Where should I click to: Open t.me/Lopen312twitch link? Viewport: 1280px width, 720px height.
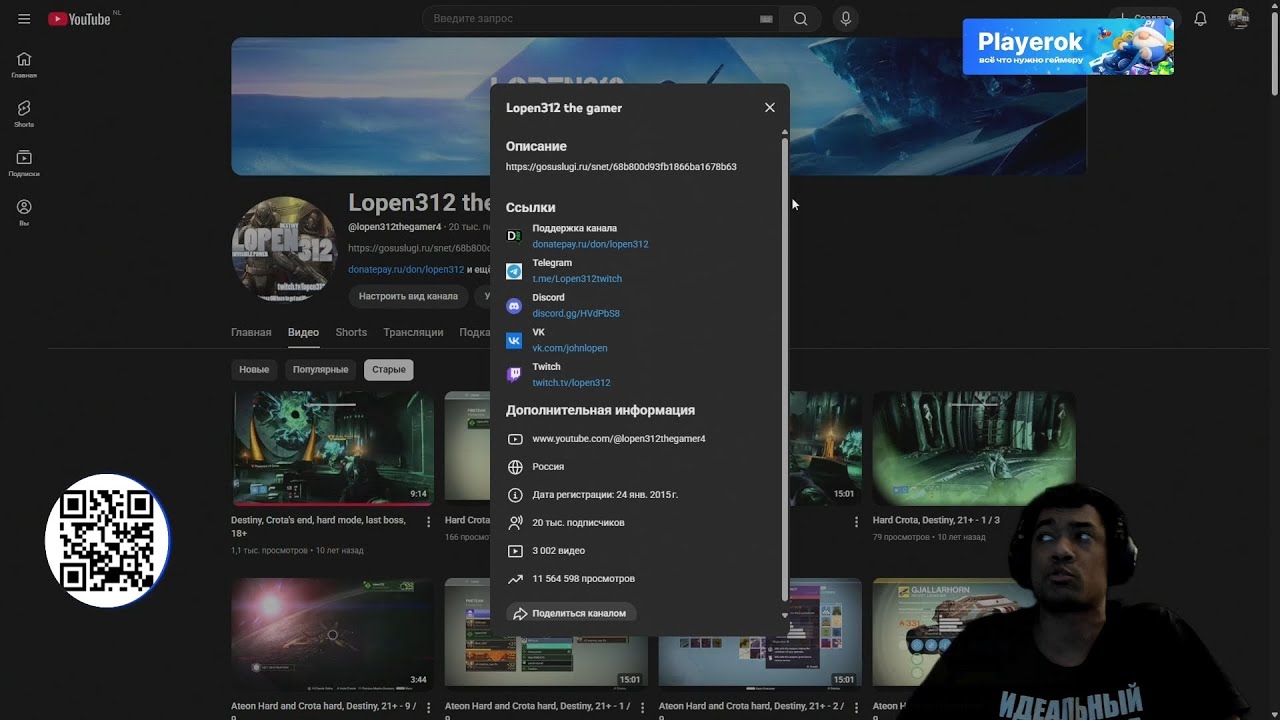[577, 279]
